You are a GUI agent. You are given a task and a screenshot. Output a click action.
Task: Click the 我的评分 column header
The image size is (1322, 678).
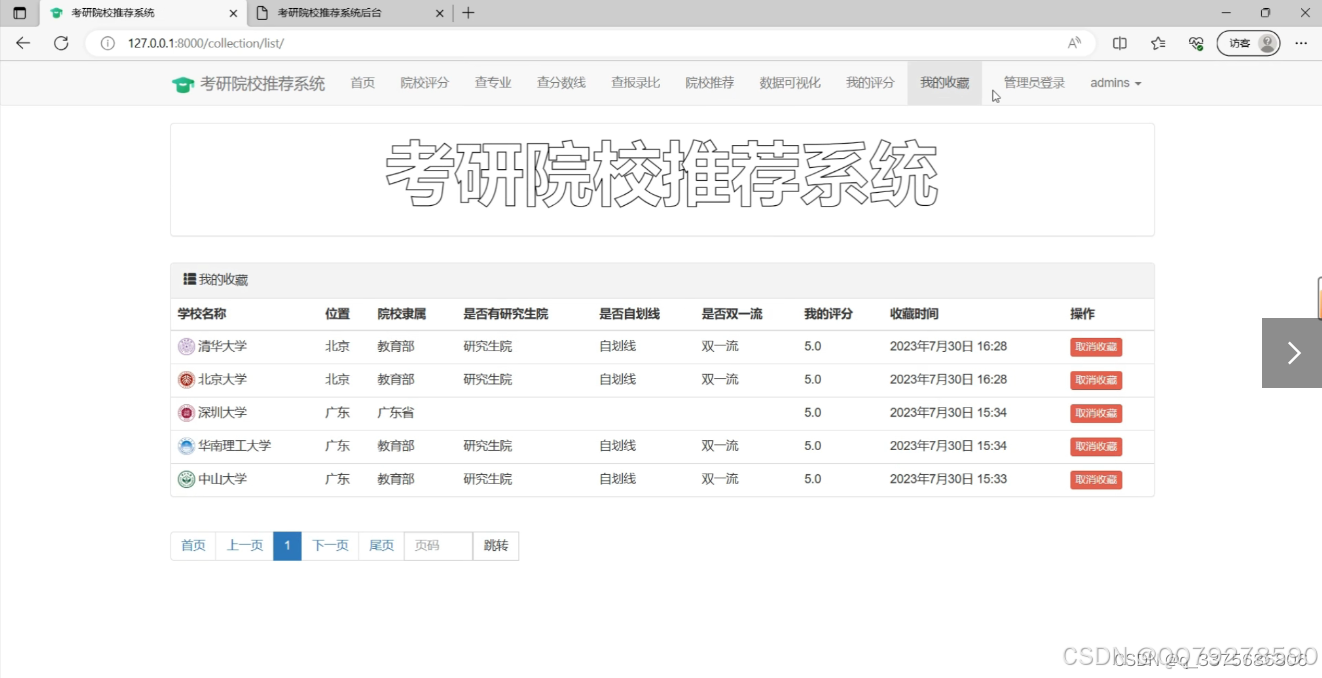click(828, 314)
